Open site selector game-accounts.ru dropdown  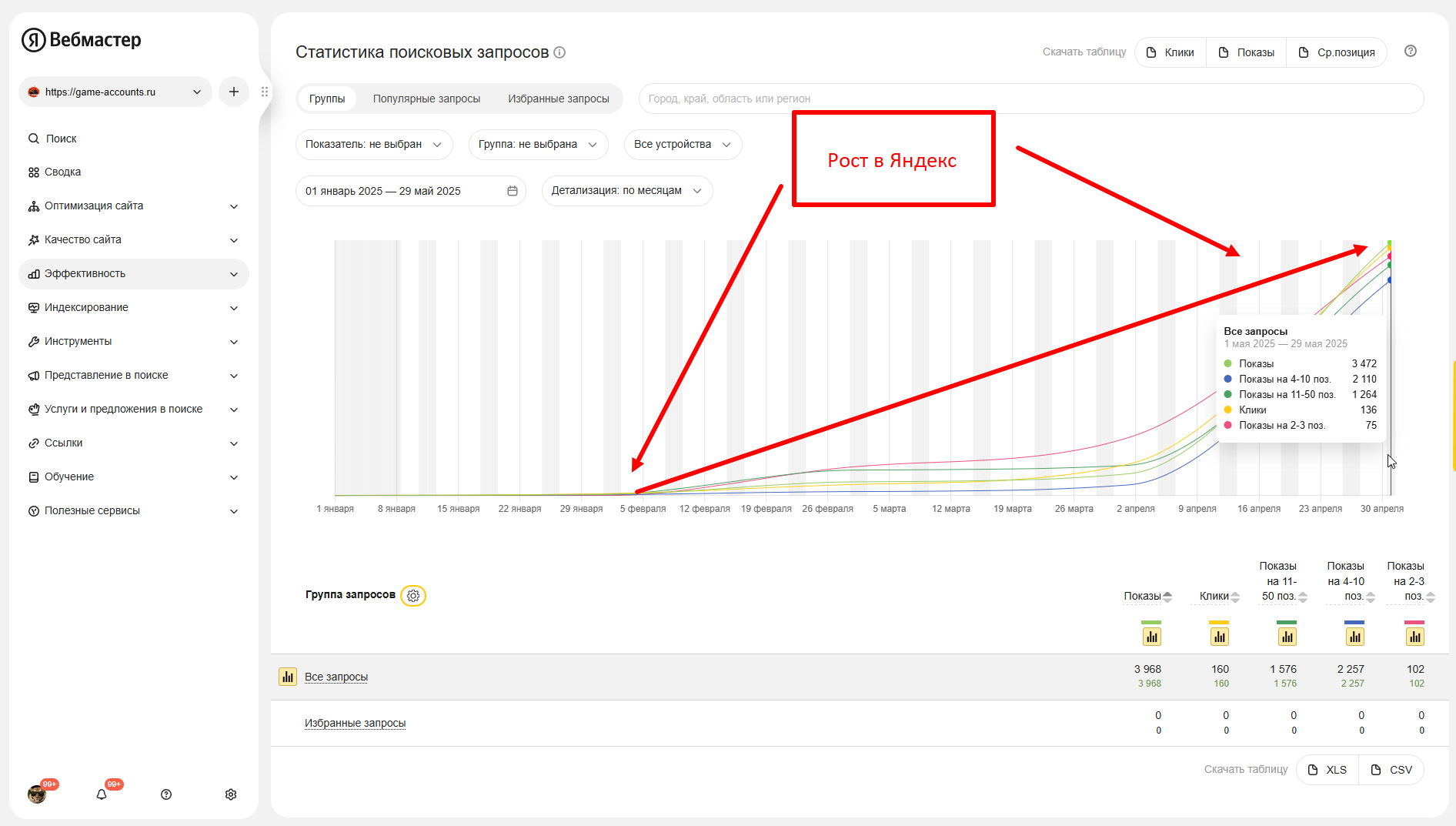click(115, 92)
